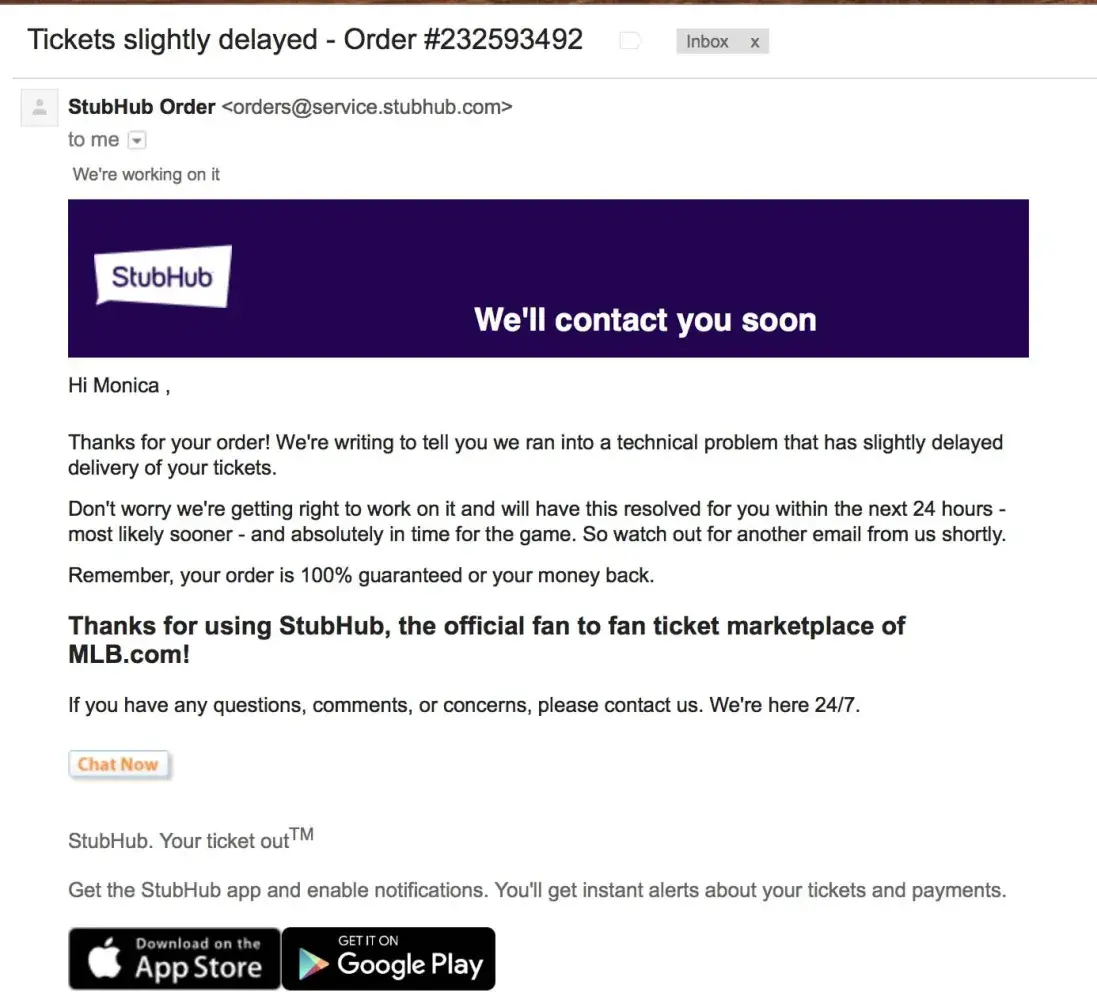Click the orders@service.stubhub.com email address
Screen dimensions: 1097x1000
(x=366, y=107)
